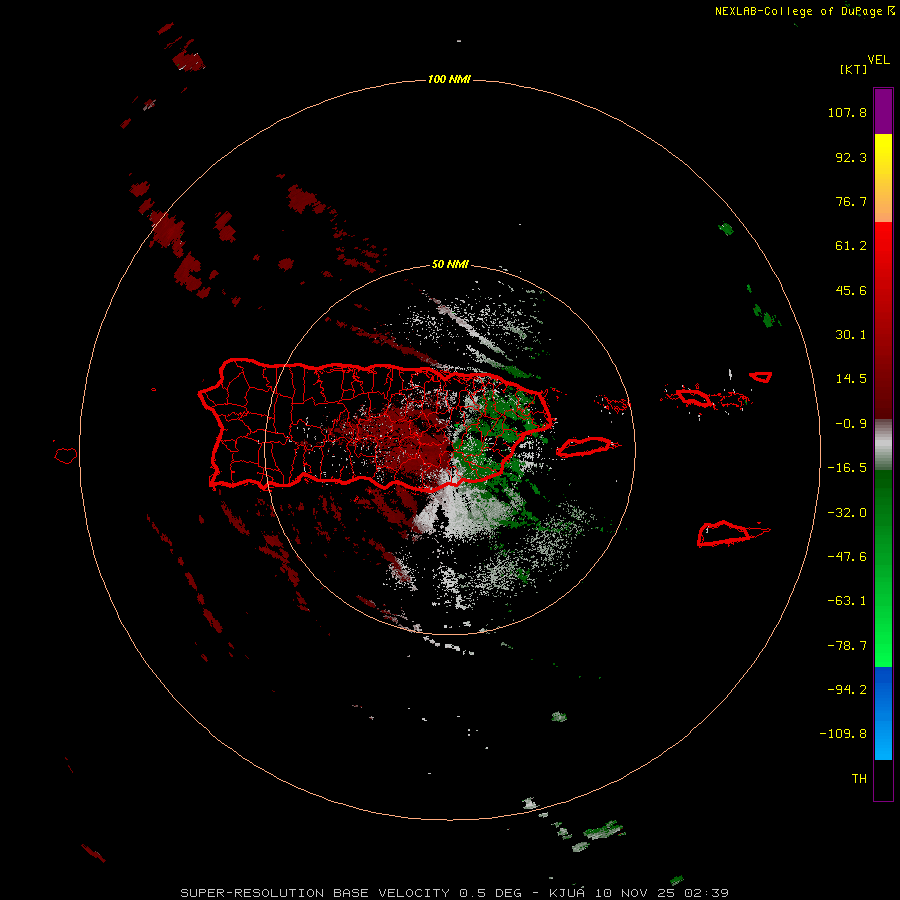Viewport: 900px width, 900px height.
Task: Pick the gray segment of the color bar
Action: tap(883, 445)
